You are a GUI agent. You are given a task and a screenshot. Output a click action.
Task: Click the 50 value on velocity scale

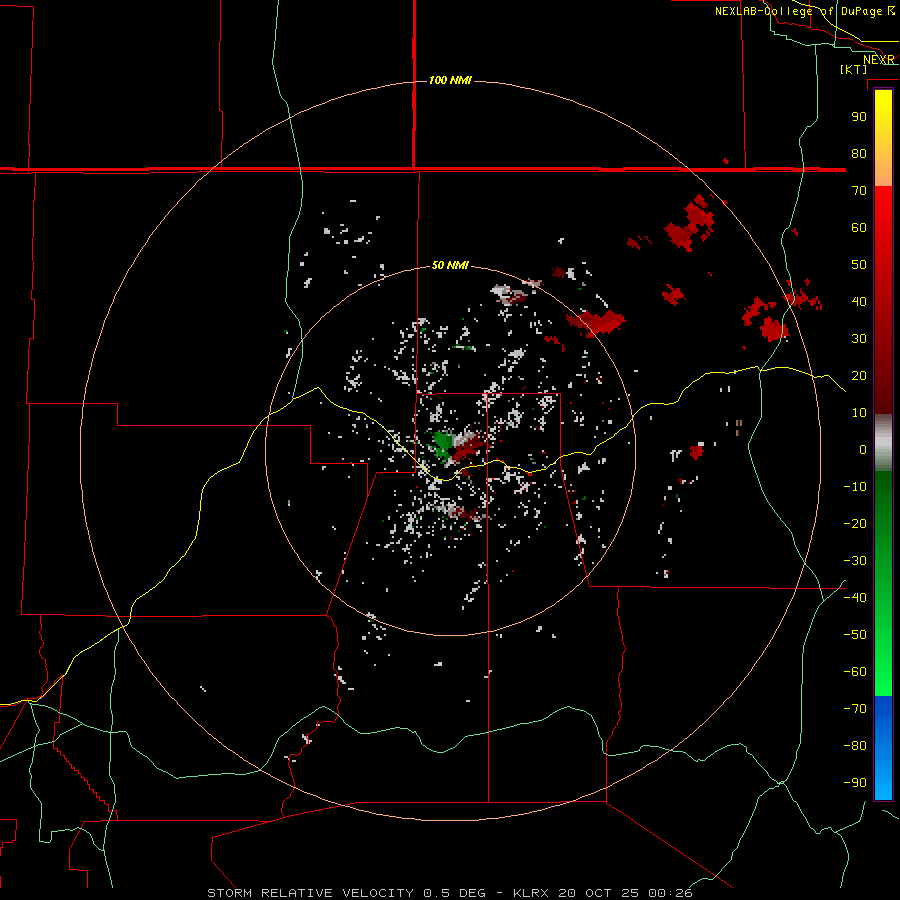click(859, 265)
